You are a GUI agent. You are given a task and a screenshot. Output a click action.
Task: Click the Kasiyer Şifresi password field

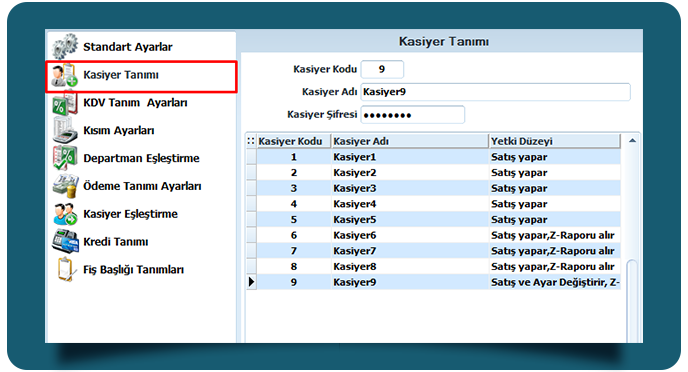click(412, 115)
